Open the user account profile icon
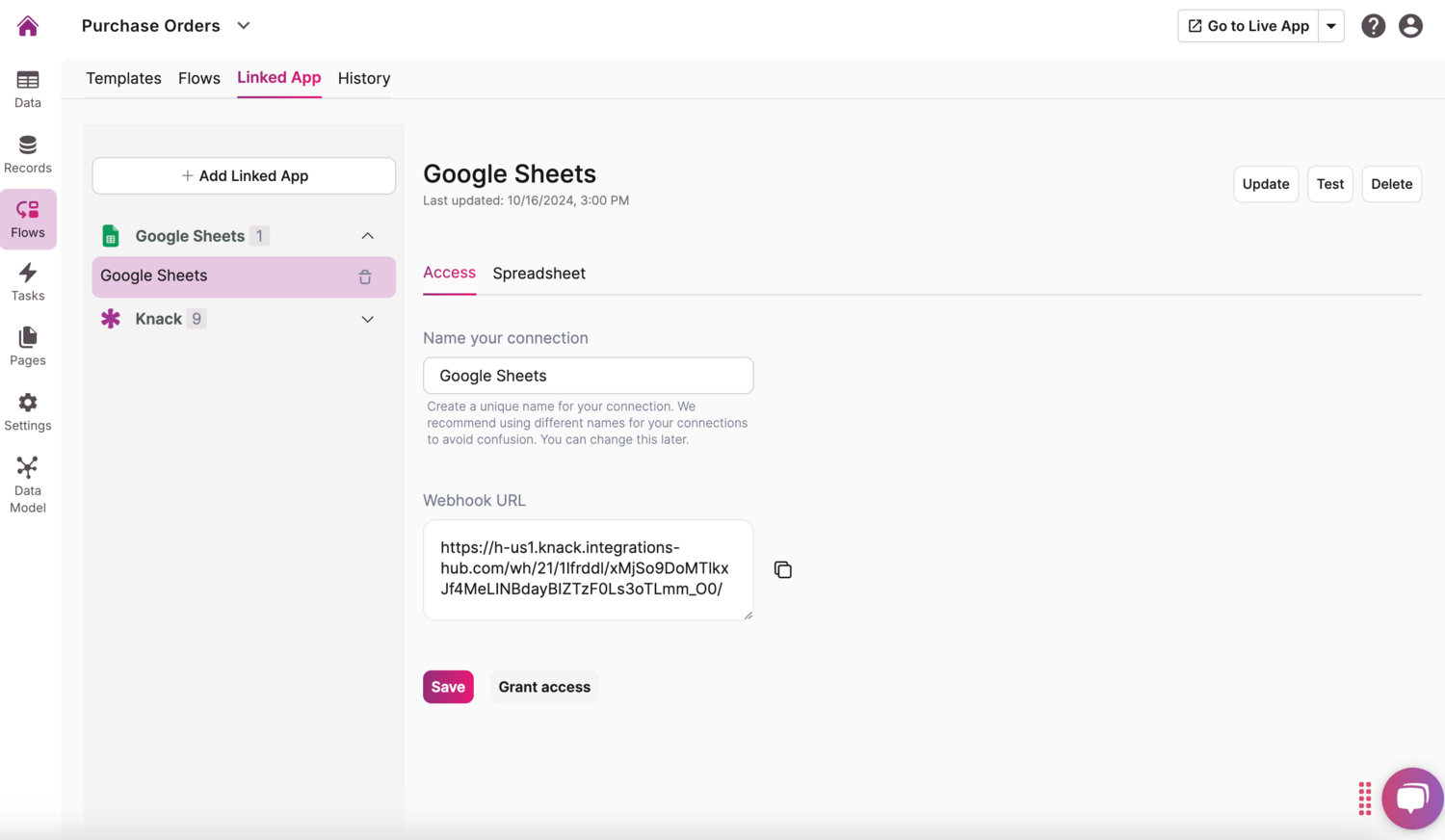The image size is (1445, 840). coord(1410,26)
